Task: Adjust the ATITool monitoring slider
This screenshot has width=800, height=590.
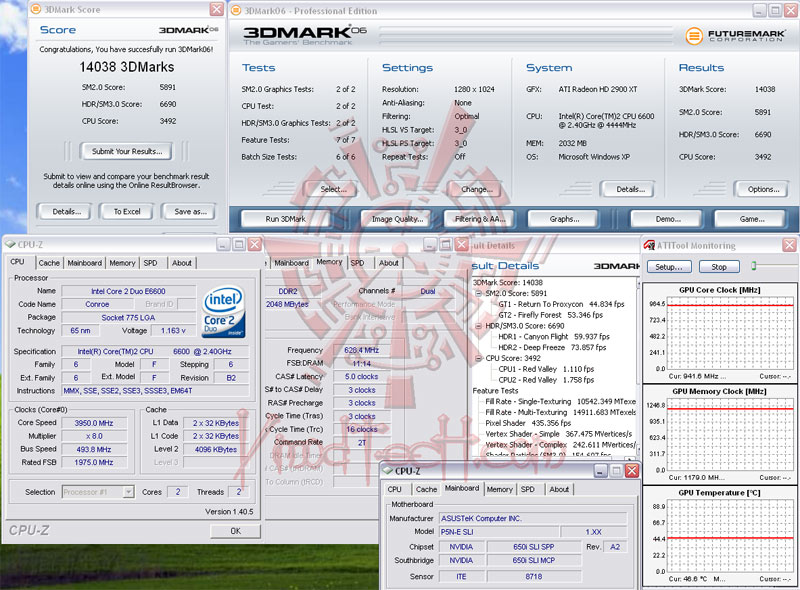Action: (754, 265)
